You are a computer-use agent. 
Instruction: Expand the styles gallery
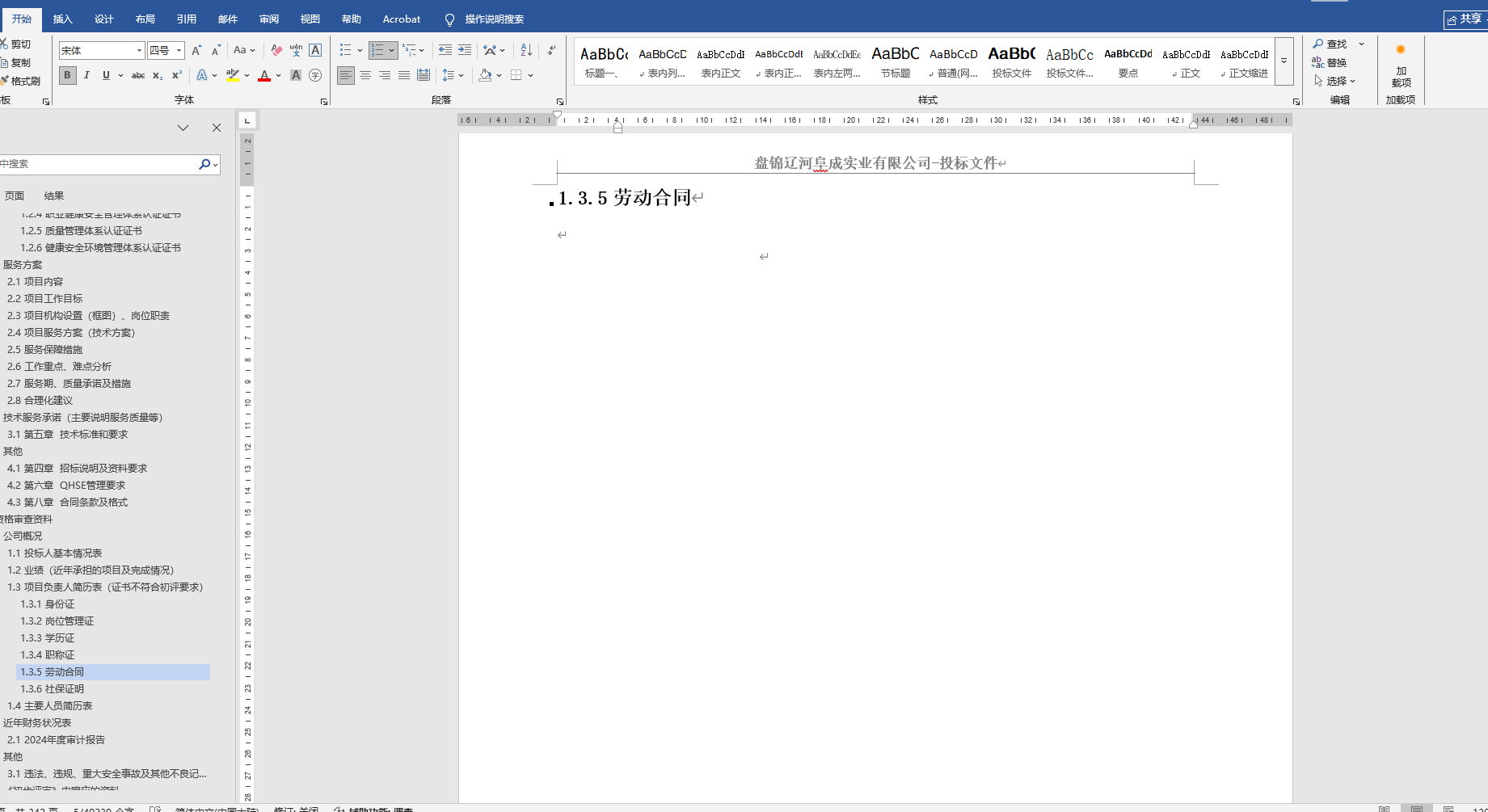[x=1284, y=61]
